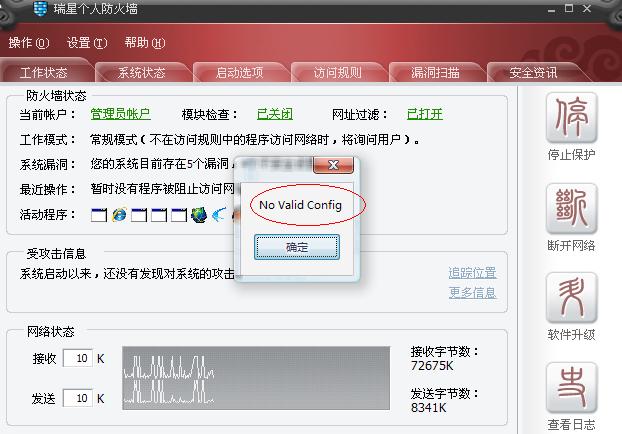This screenshot has width=622, height=434.
Task: Toggle 网址过滤 status link 已打开
Action: coord(424,114)
